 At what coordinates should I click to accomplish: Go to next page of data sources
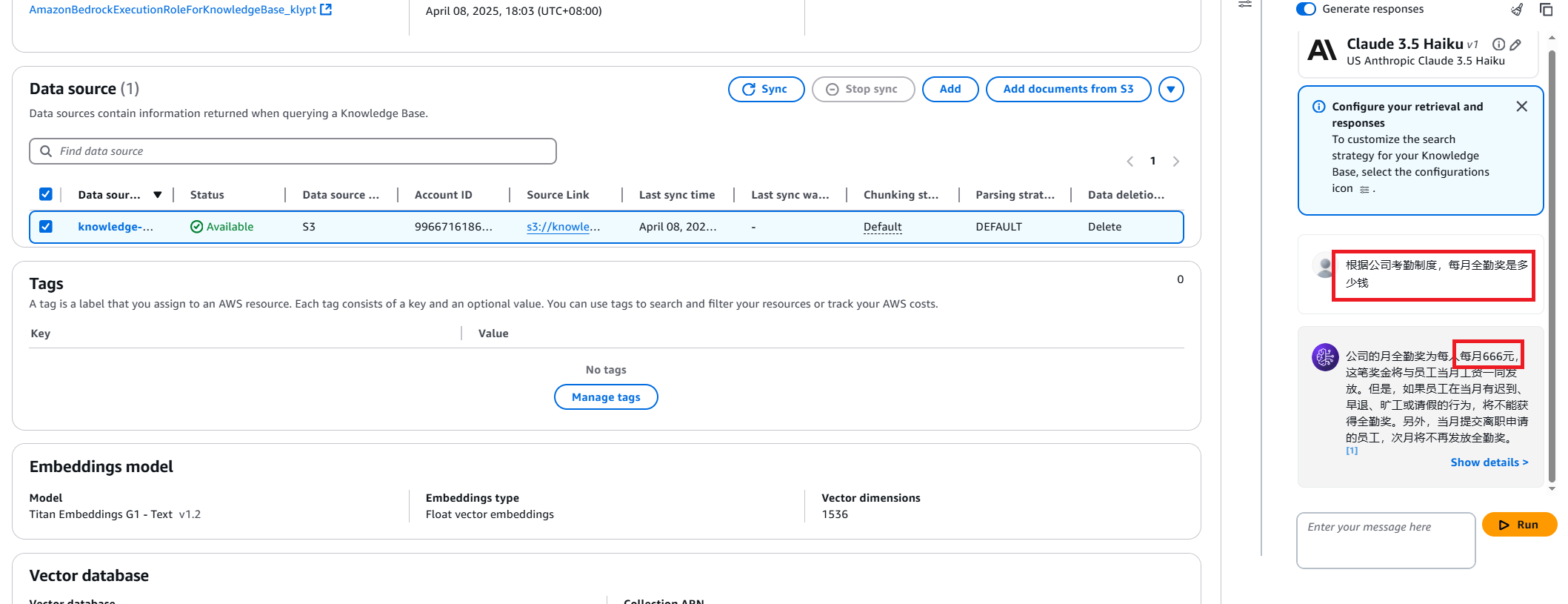[x=1175, y=162]
